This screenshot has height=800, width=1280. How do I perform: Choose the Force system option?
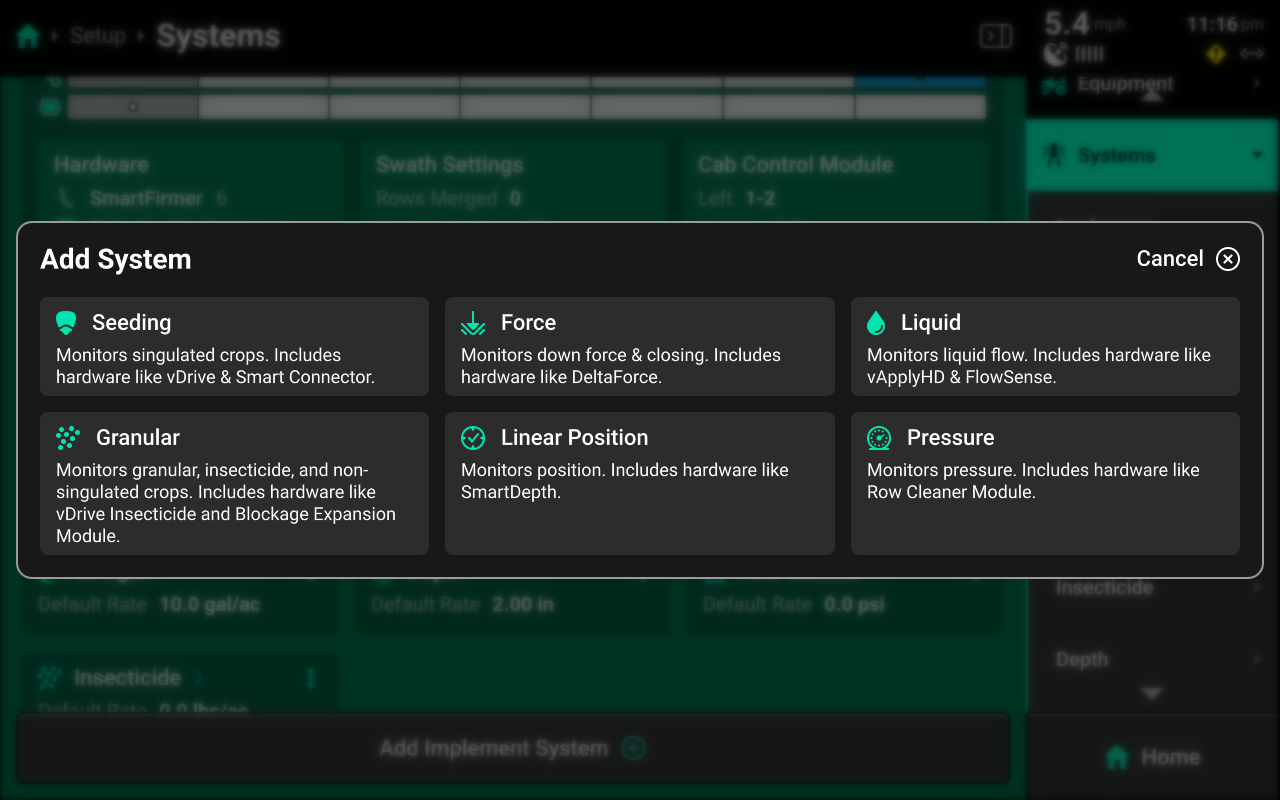pyautogui.click(x=639, y=346)
